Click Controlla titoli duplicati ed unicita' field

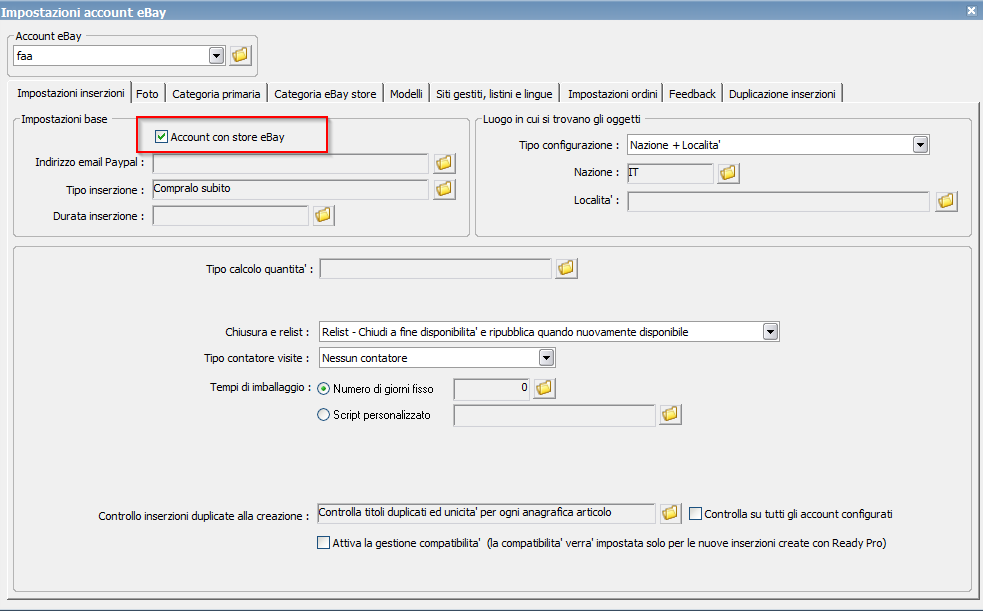click(486, 513)
